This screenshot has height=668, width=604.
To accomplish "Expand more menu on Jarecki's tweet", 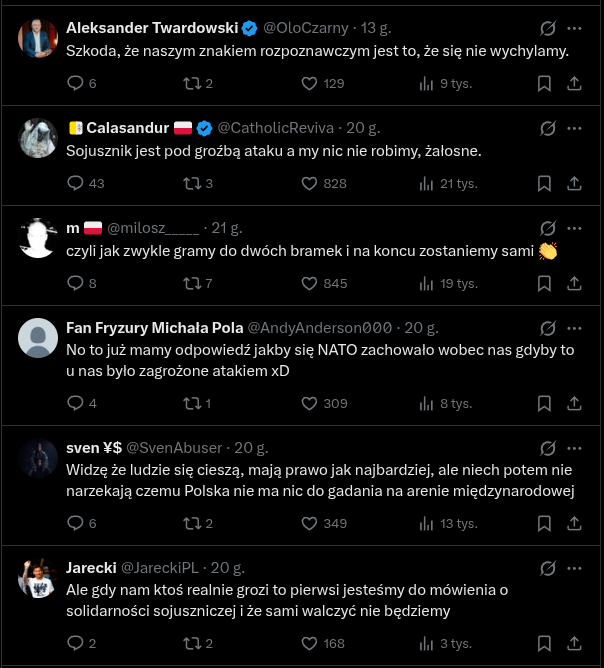I will tap(574, 568).
